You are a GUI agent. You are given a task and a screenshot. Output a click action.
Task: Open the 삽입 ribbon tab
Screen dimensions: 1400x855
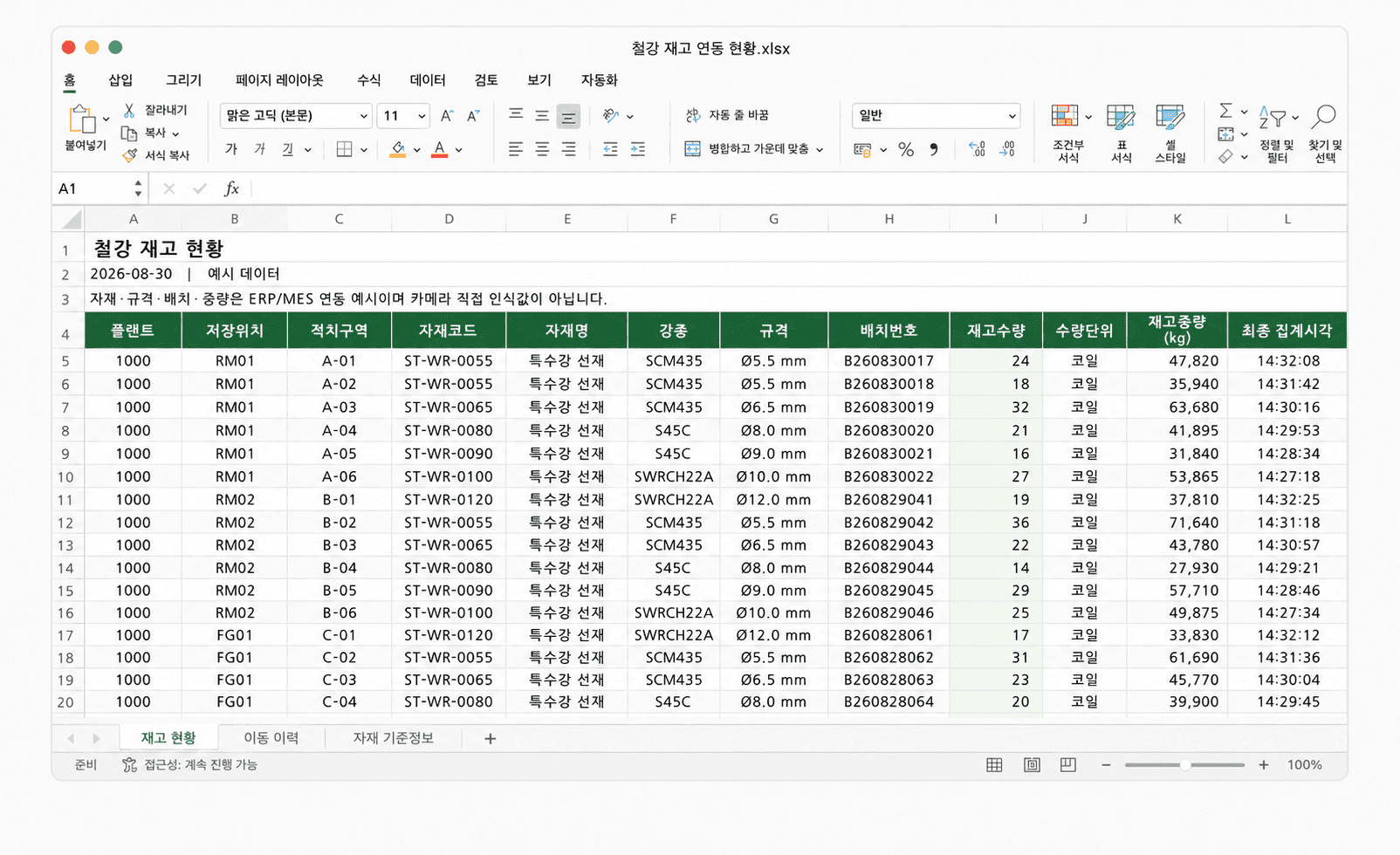coord(120,80)
